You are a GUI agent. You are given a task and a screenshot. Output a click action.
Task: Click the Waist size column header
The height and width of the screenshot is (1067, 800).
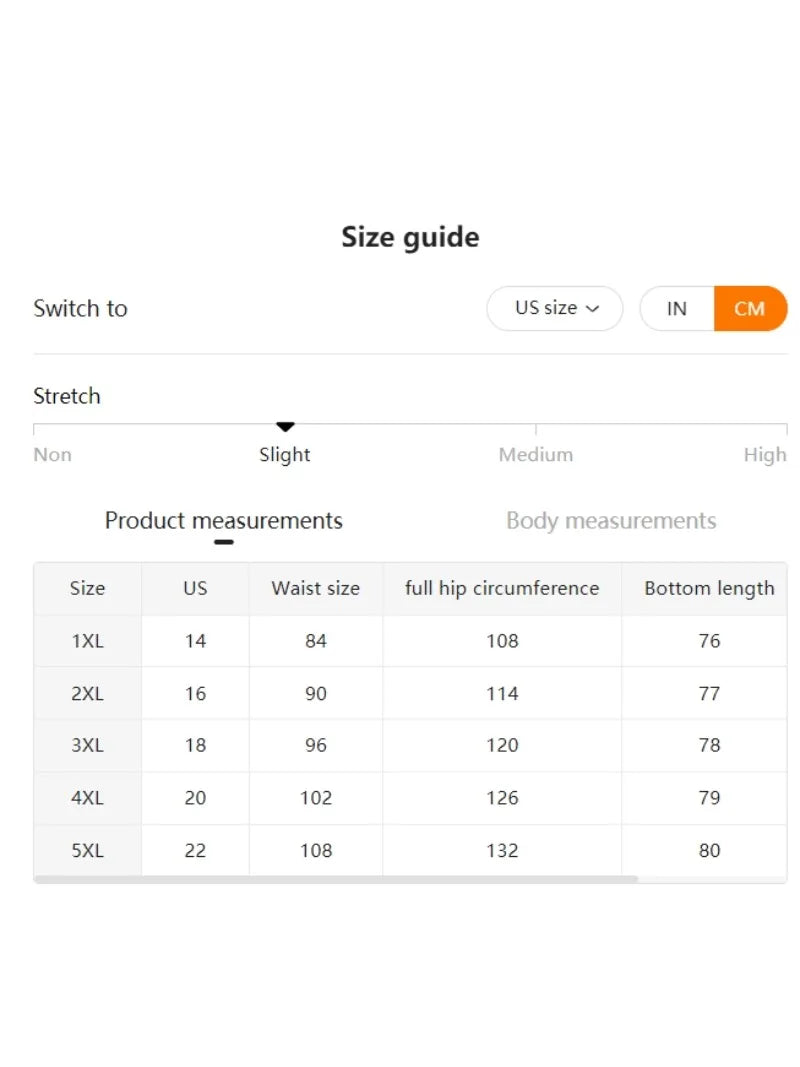click(315, 588)
